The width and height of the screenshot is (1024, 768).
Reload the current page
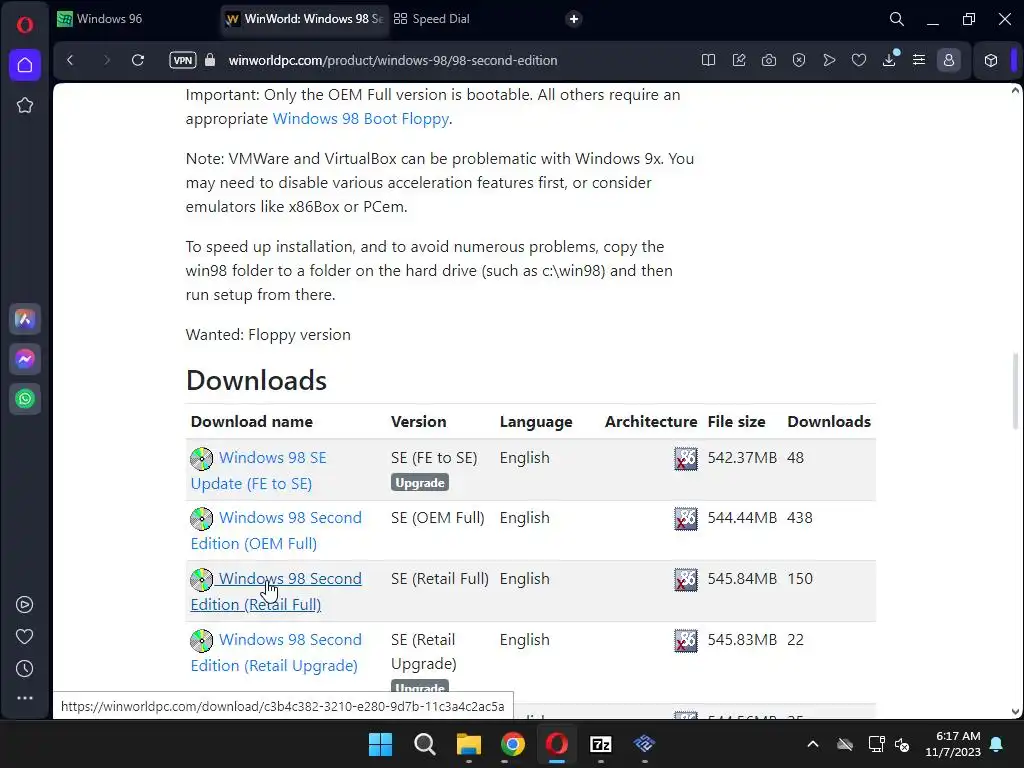click(x=138, y=60)
